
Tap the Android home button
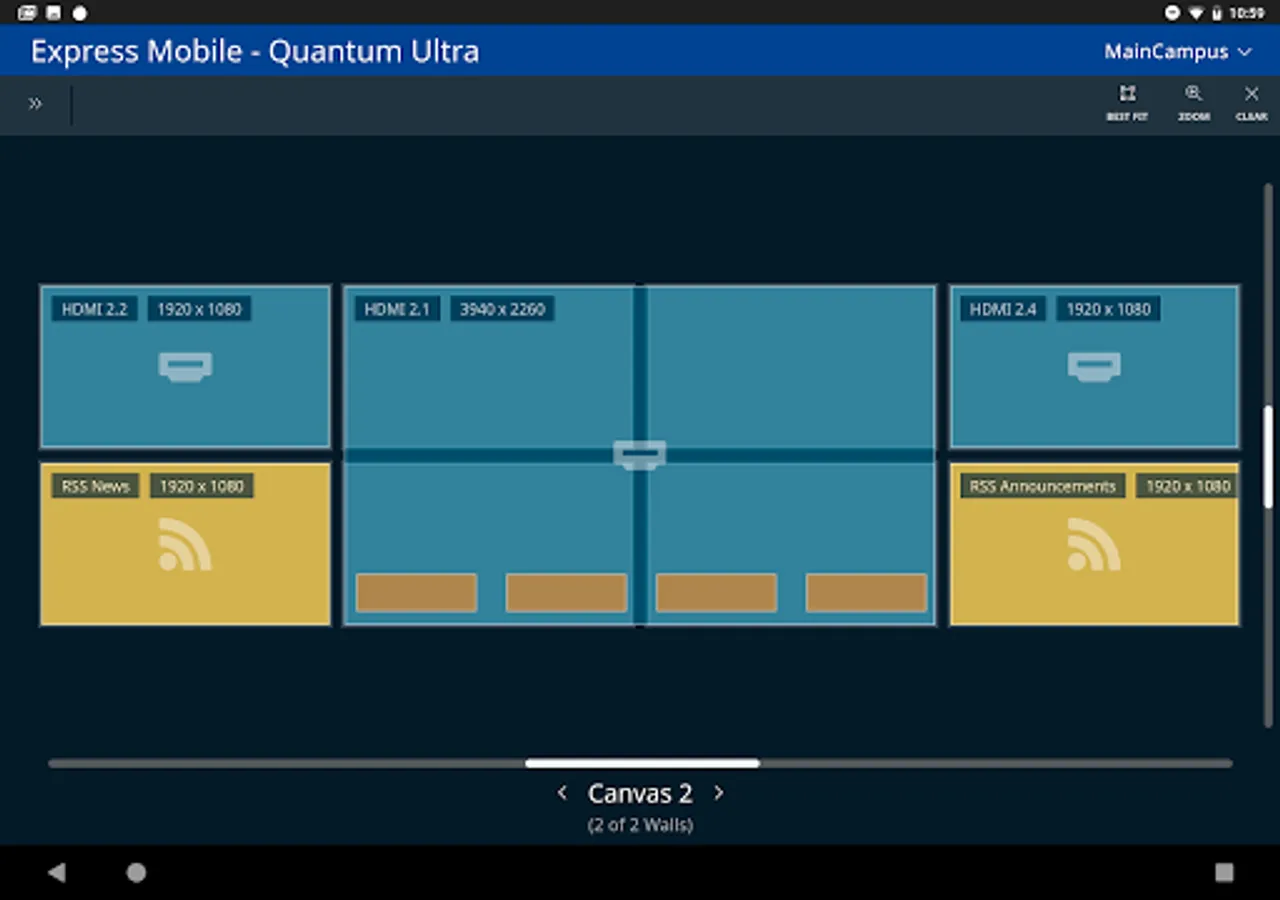pyautogui.click(x=136, y=872)
